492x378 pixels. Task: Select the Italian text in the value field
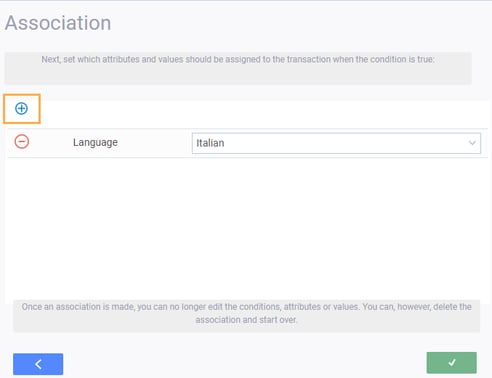click(x=210, y=143)
